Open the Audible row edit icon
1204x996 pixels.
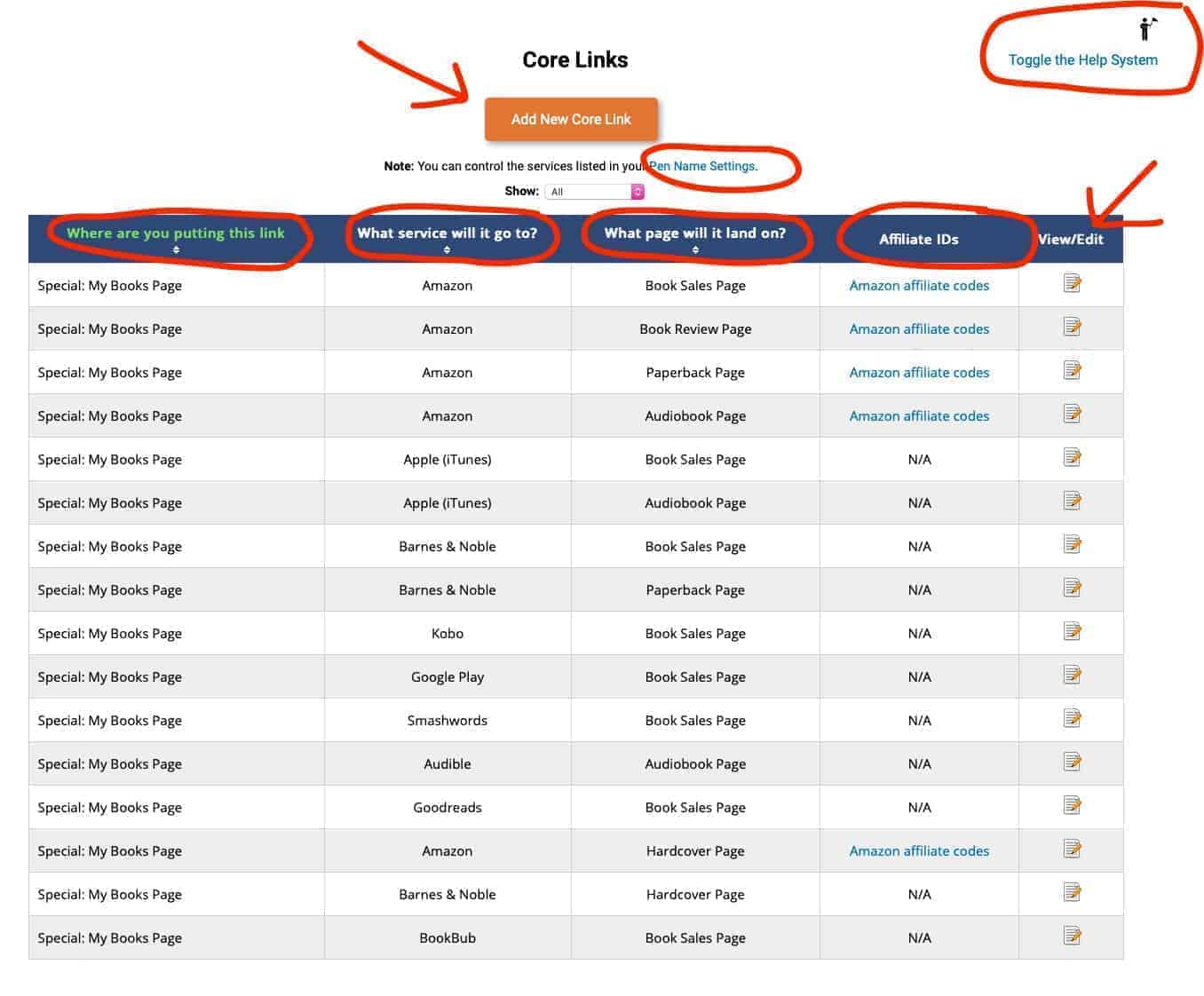point(1072,762)
